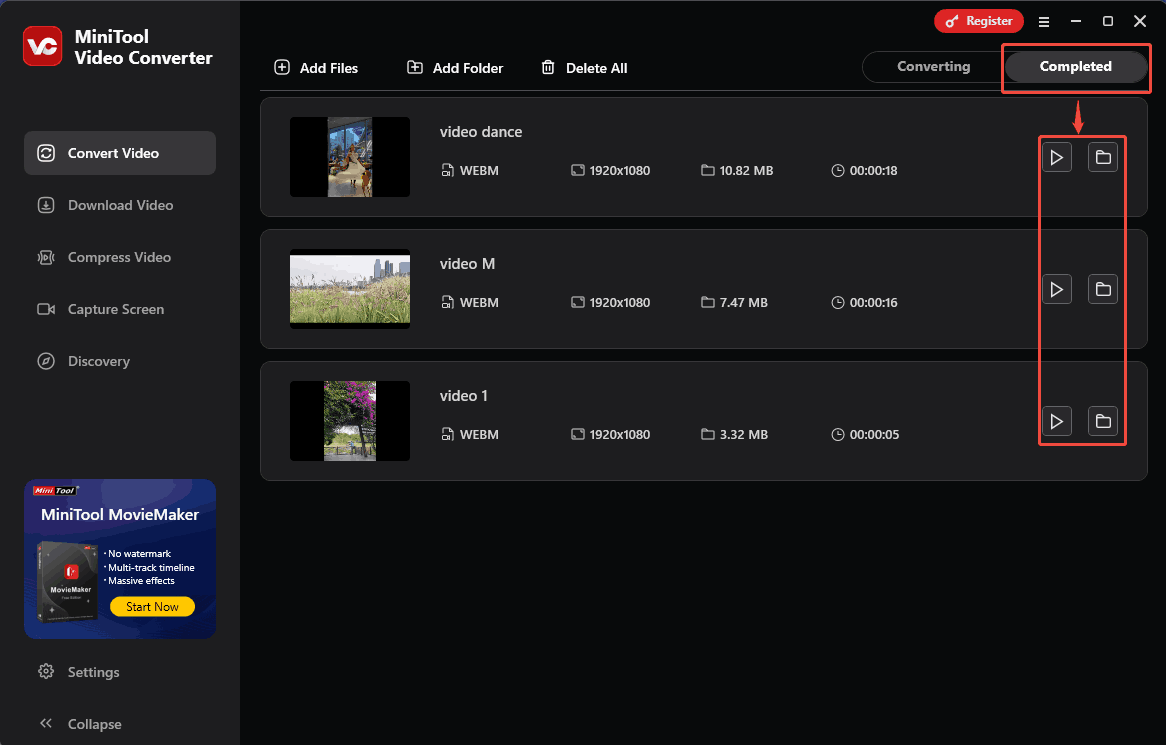Click the 10.82 MB file size
Screen dimensions: 1166x745
click(x=746, y=170)
